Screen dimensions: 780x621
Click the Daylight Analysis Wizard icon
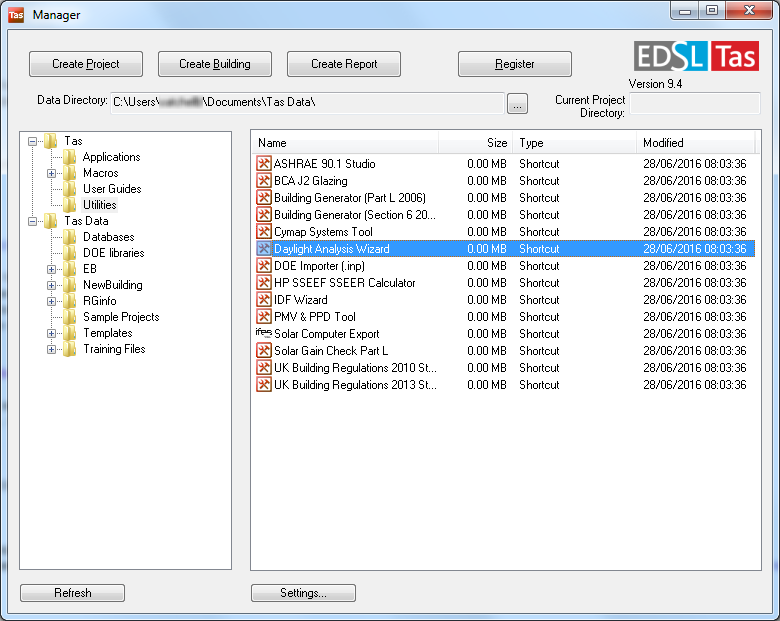pyautogui.click(x=264, y=248)
